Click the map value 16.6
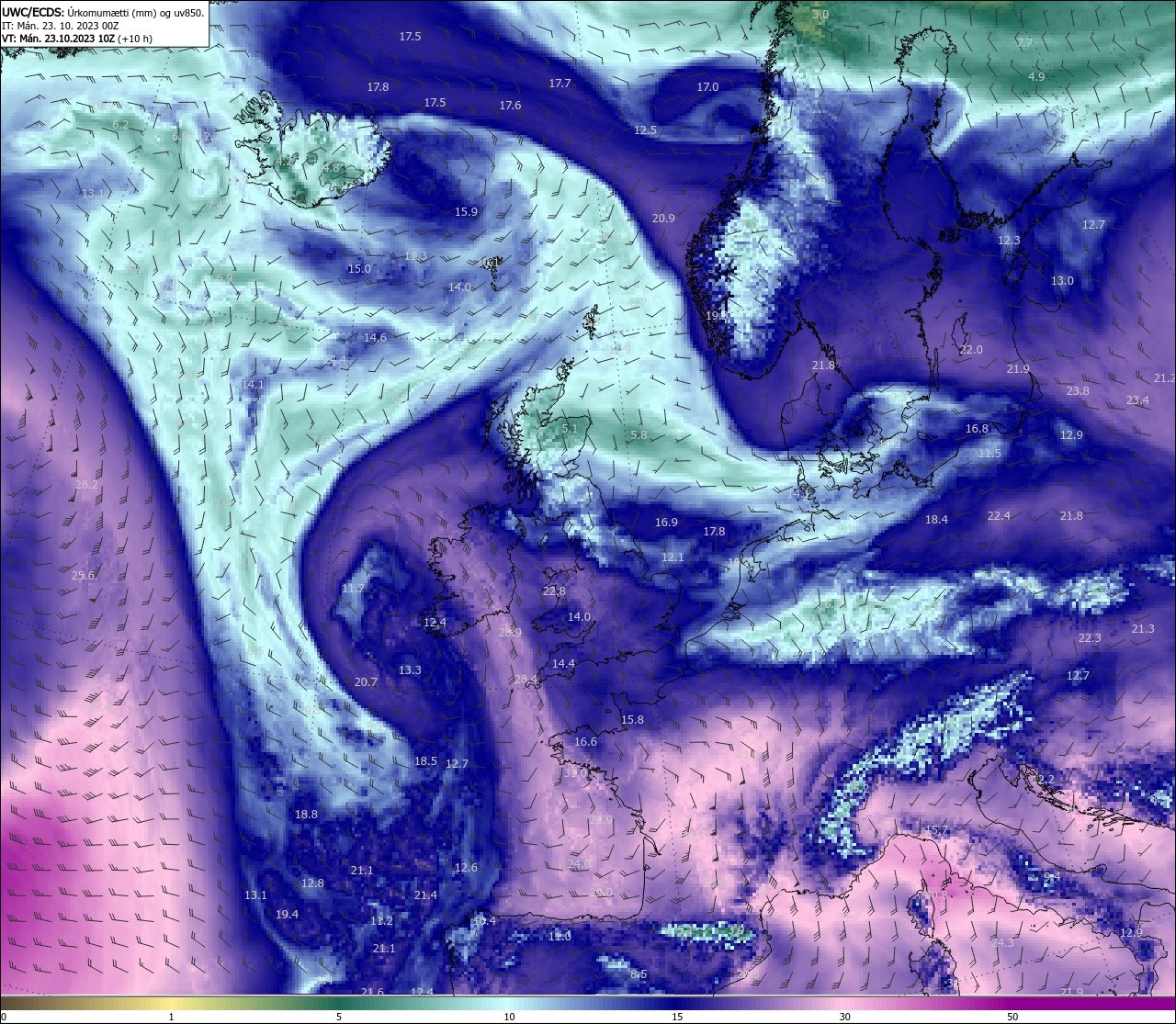This screenshot has height=1024, width=1176. pyautogui.click(x=585, y=742)
